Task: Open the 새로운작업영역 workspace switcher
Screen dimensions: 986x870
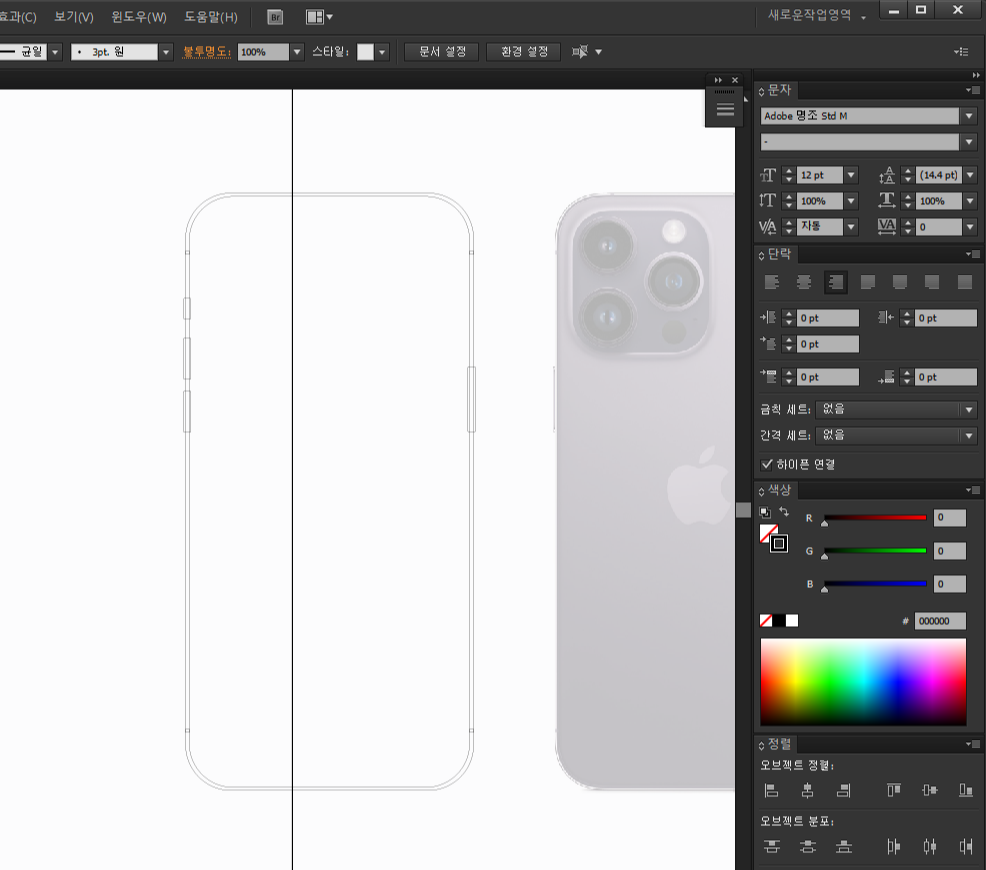Action: [816, 16]
